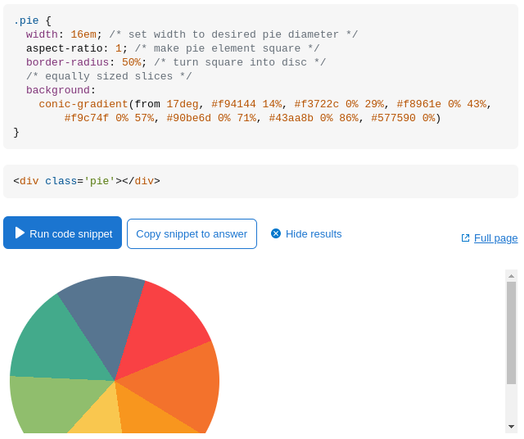Click Copy snippet to answer button

tap(192, 234)
